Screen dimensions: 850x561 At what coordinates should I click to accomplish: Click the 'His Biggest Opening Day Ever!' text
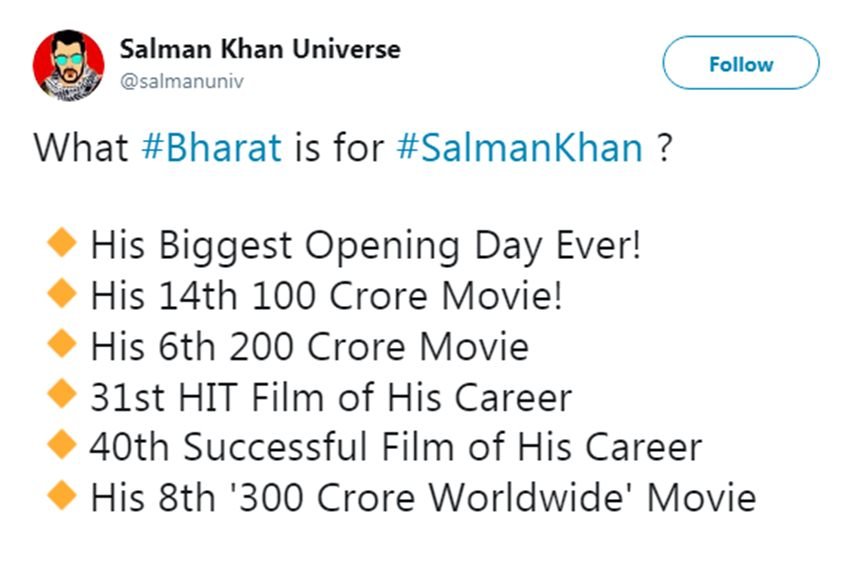pos(365,245)
